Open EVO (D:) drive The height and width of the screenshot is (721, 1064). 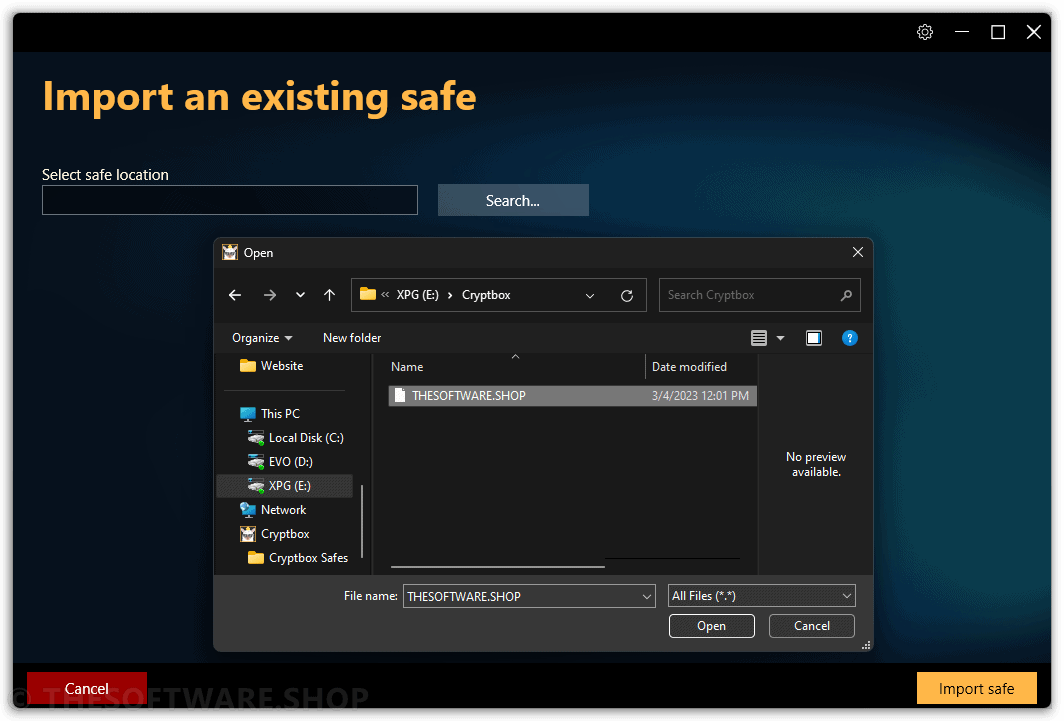[x=280, y=462]
